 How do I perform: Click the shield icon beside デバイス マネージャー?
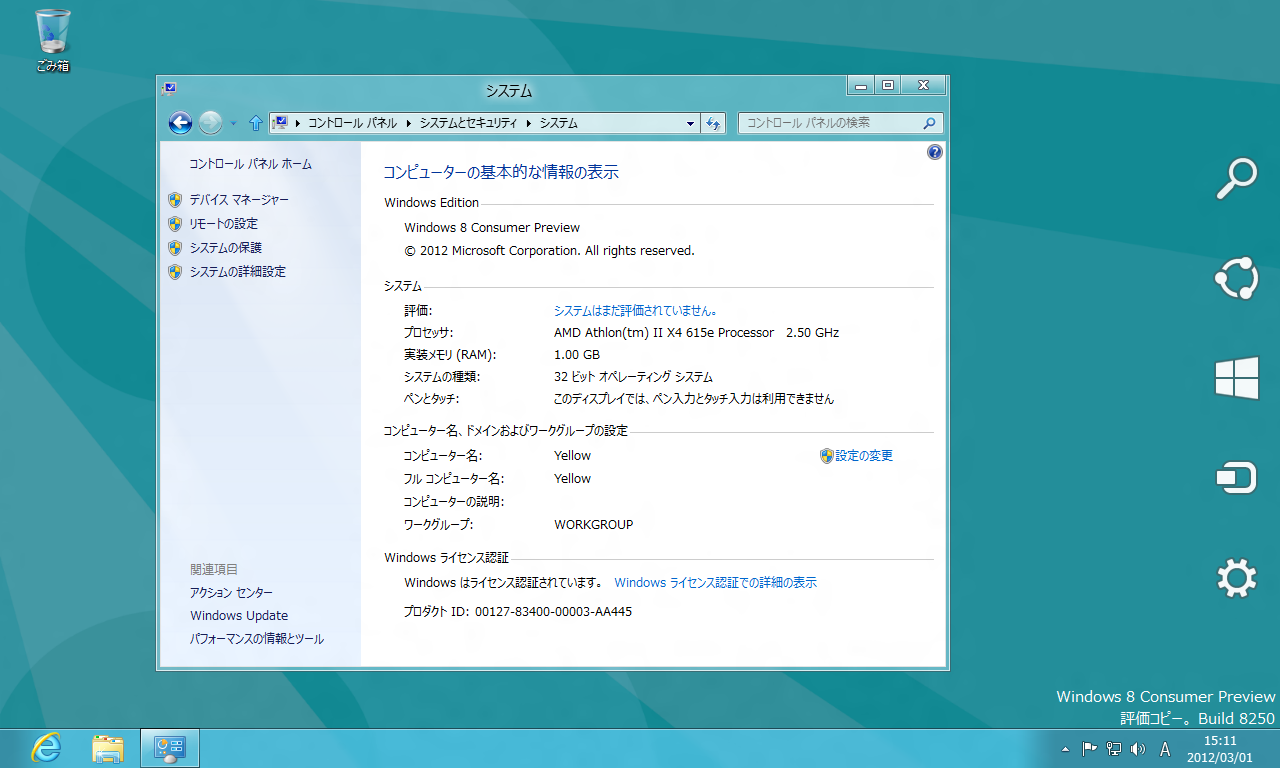175,200
